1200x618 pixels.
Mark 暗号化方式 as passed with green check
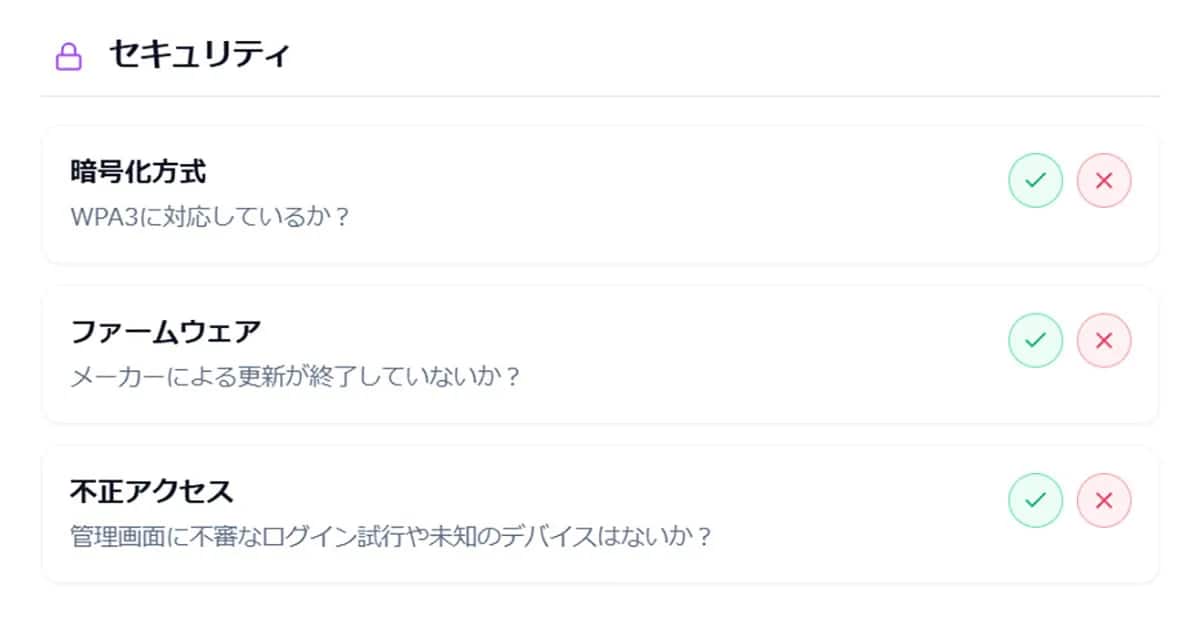[1035, 181]
